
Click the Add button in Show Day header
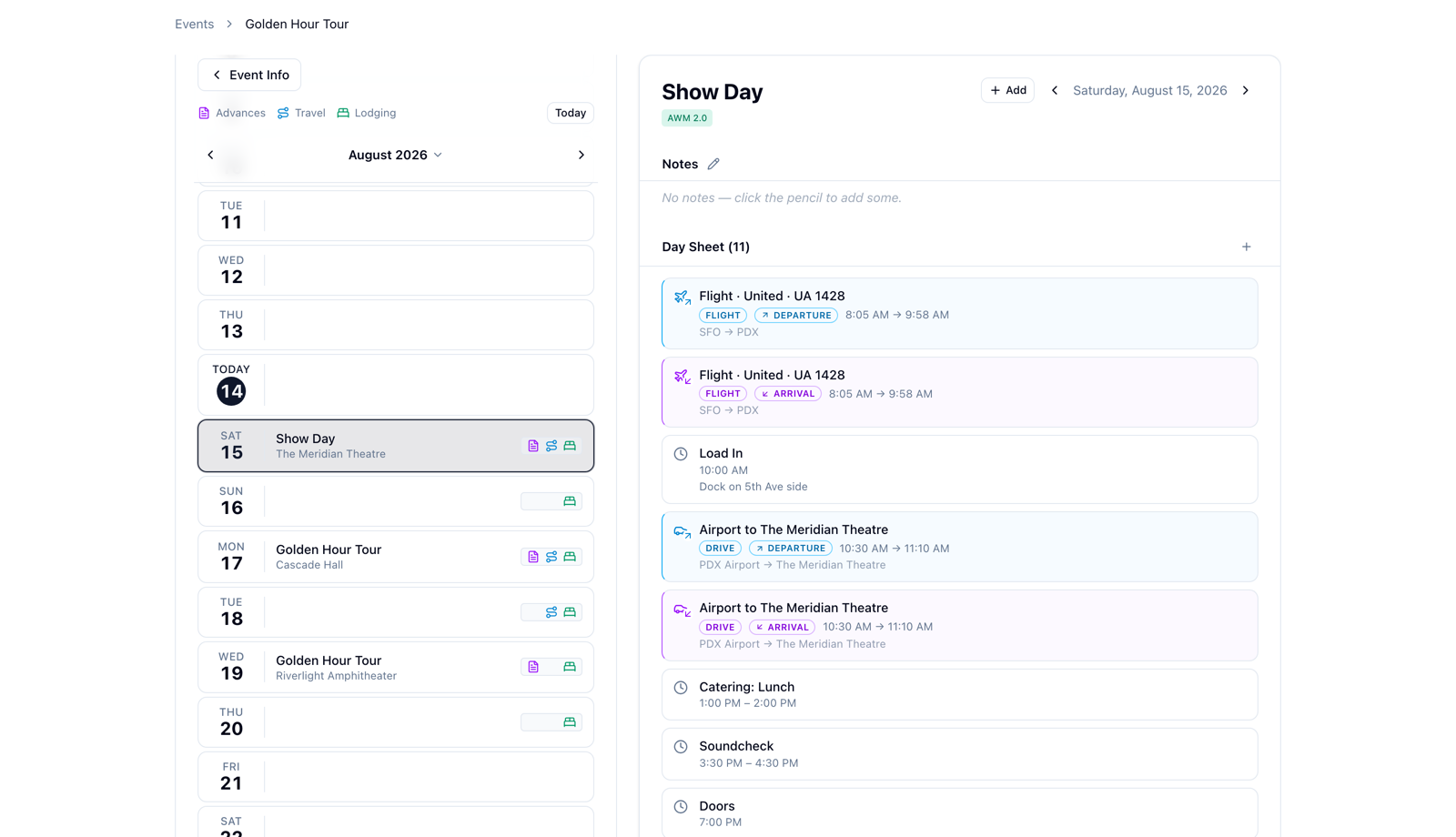(x=1007, y=90)
